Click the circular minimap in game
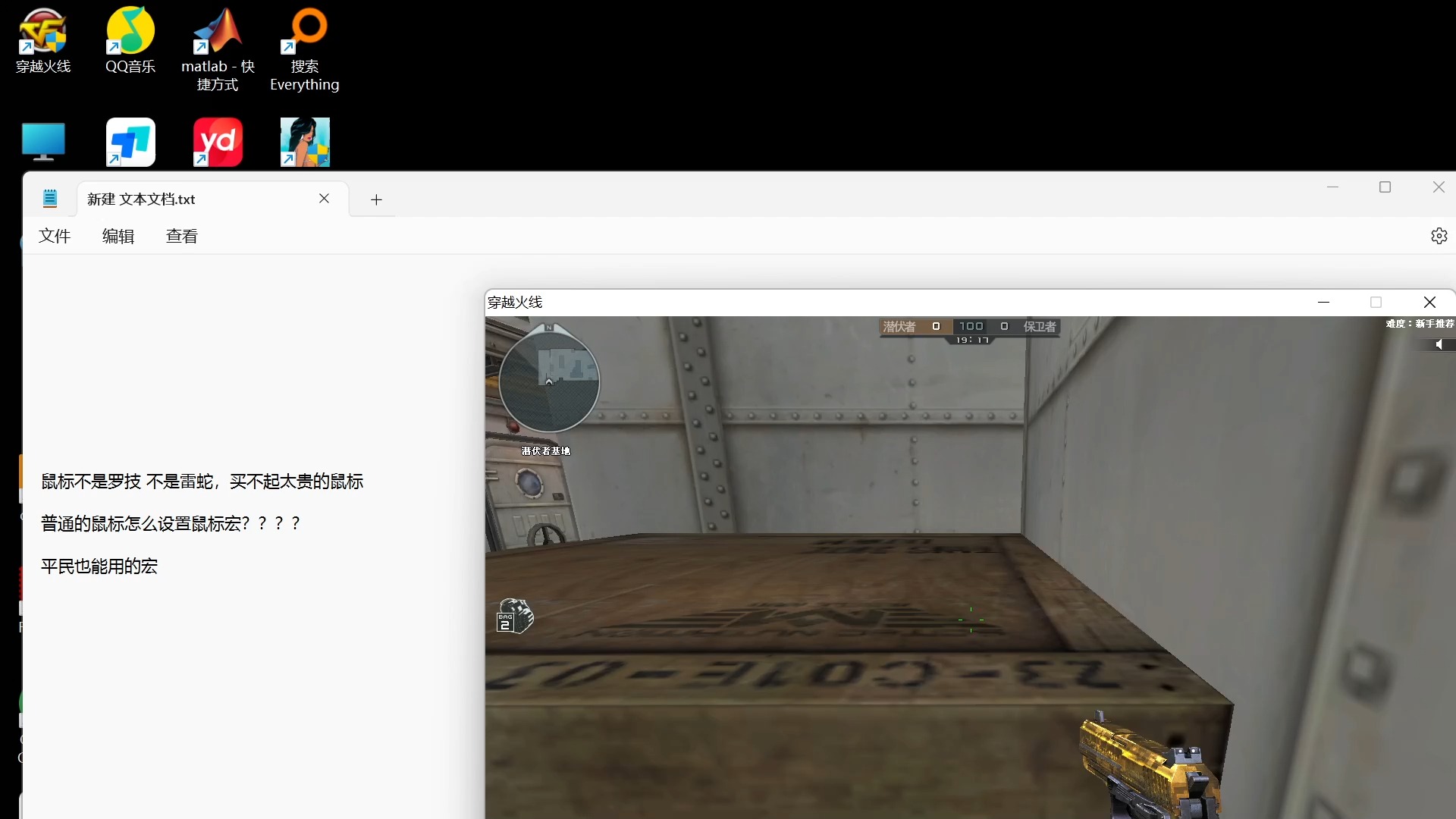 pyautogui.click(x=549, y=381)
